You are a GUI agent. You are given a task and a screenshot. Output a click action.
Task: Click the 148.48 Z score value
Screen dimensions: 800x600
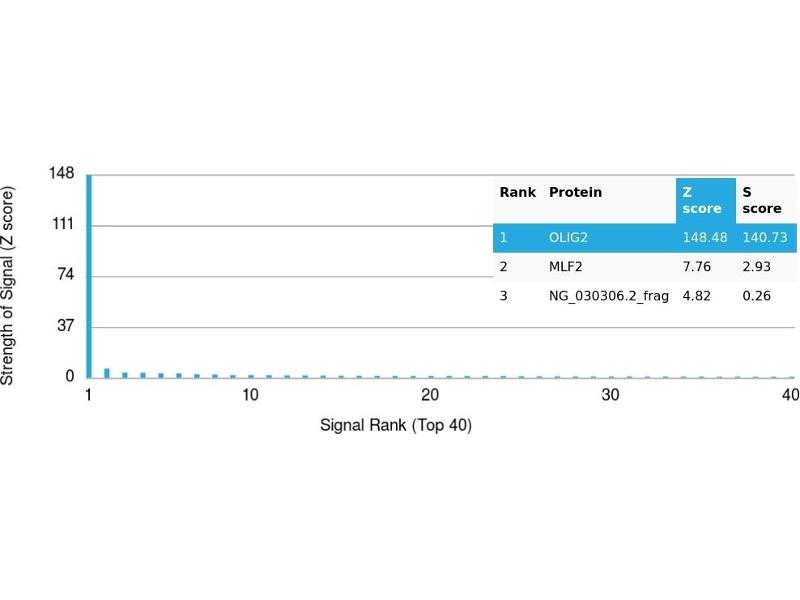coord(703,237)
